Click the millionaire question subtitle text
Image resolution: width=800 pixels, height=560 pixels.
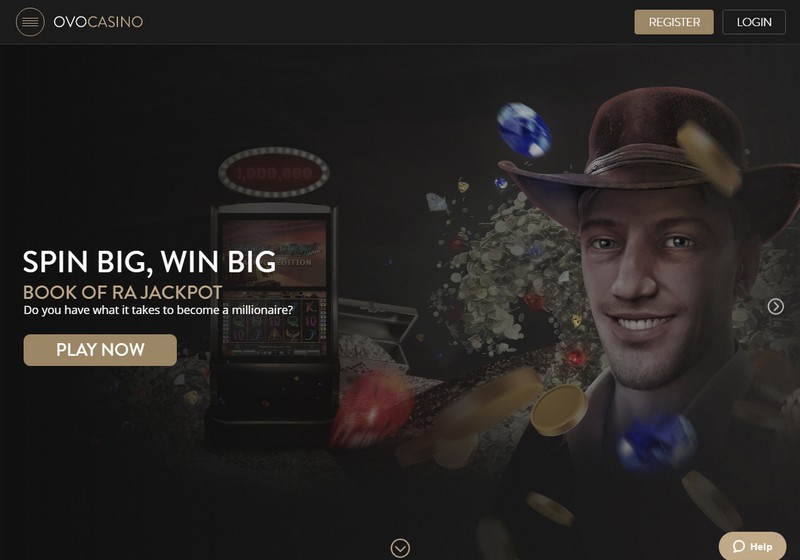click(158, 310)
